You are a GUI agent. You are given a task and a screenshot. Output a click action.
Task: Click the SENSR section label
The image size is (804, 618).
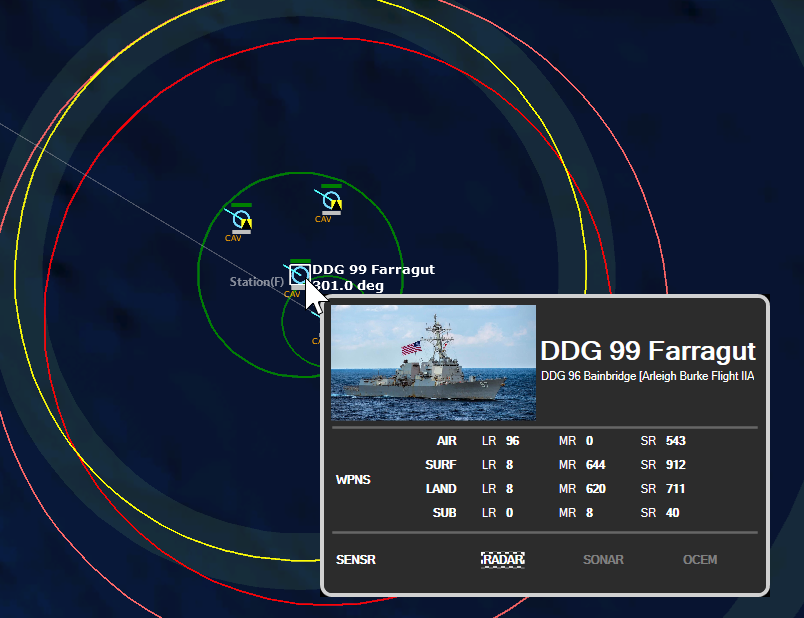tap(356, 560)
